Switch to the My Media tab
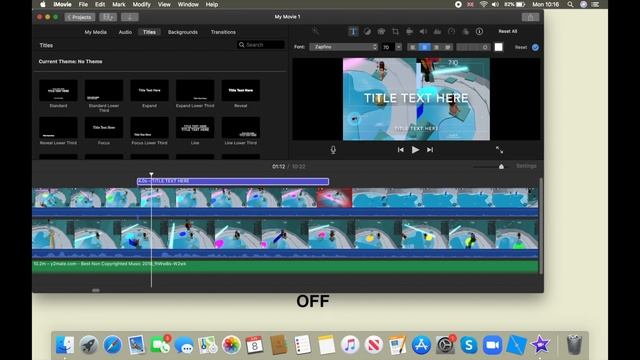The height and width of the screenshot is (360, 640). click(96, 32)
